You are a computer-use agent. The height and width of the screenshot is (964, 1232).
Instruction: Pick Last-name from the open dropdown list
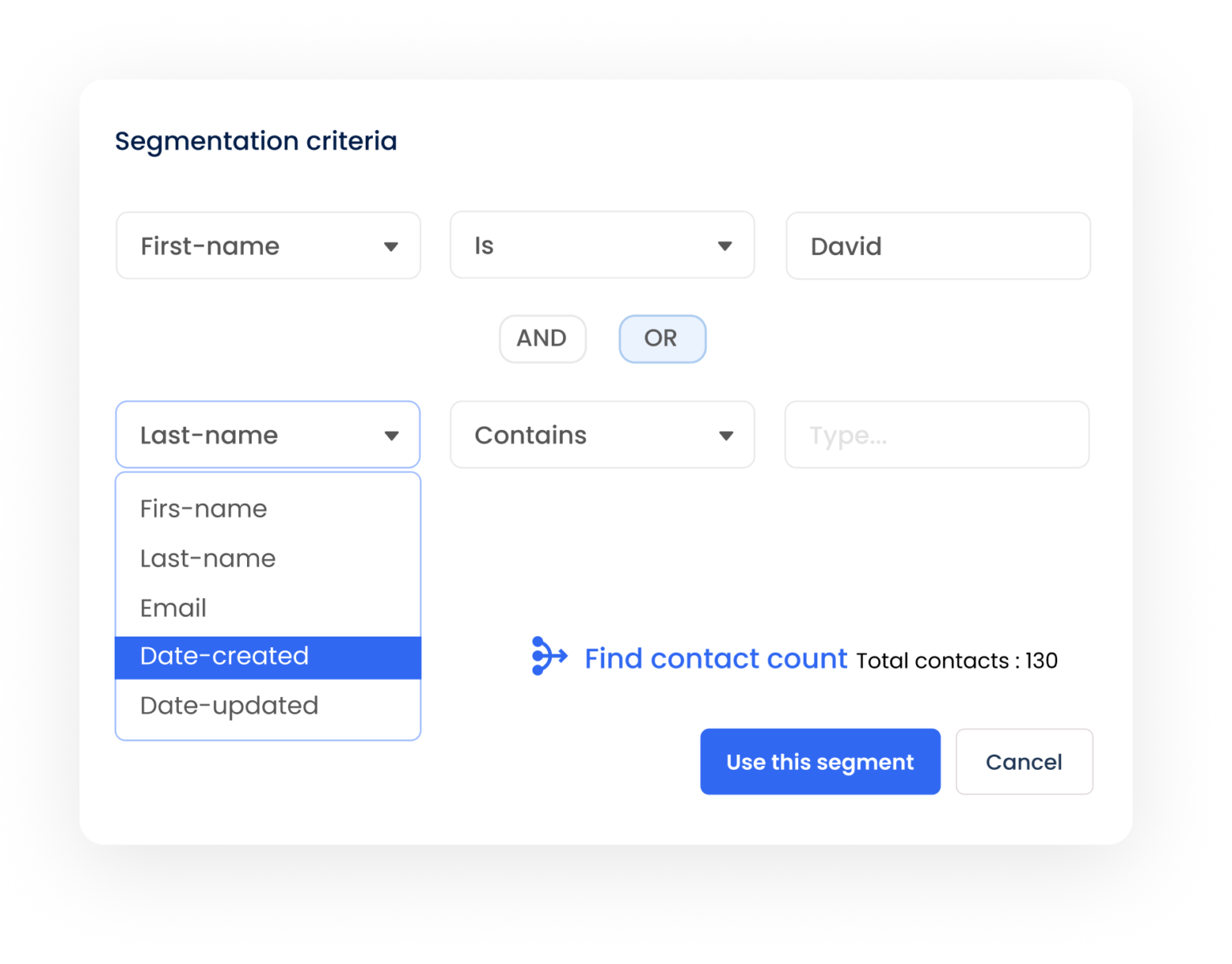click(207, 558)
